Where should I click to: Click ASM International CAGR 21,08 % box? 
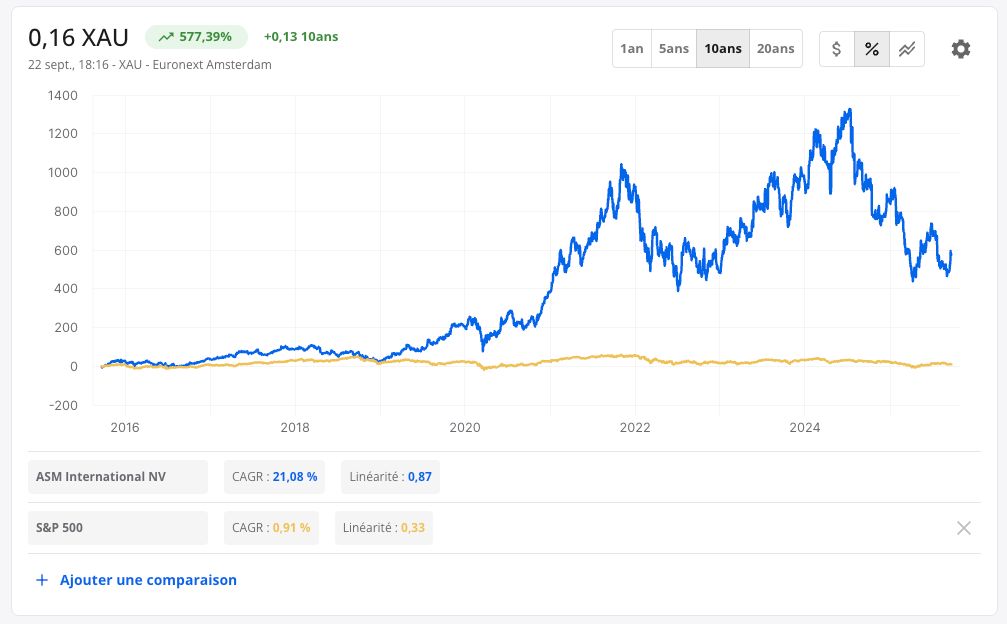[274, 476]
